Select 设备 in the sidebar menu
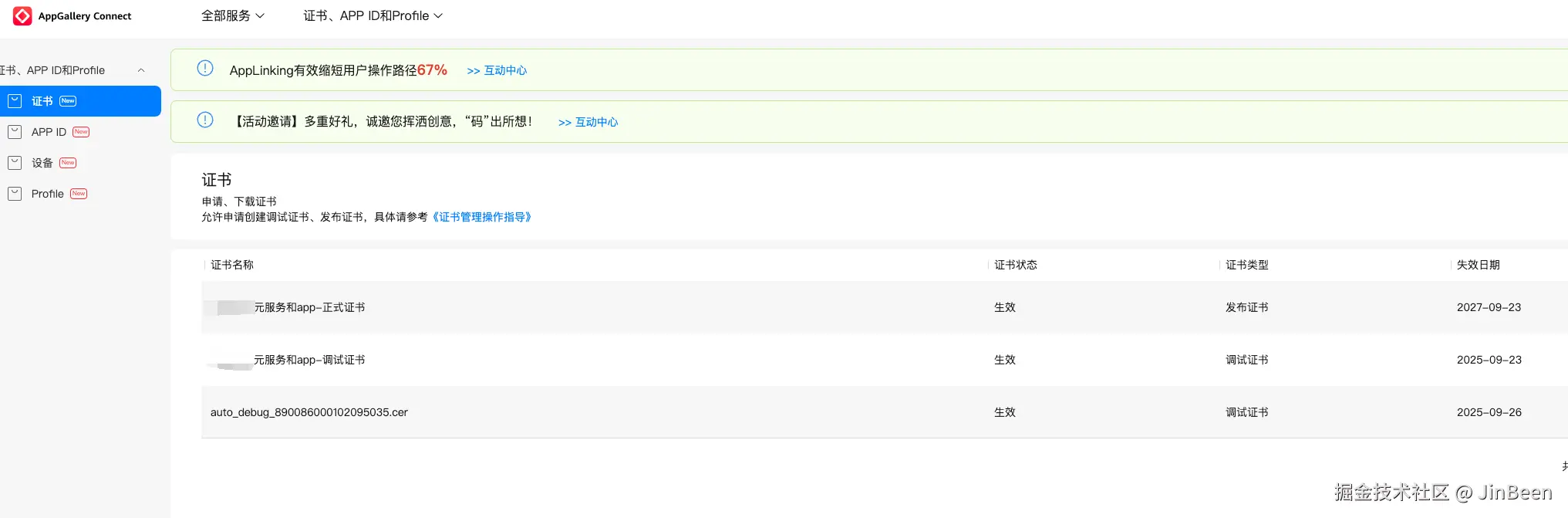1568x518 pixels. click(x=42, y=163)
